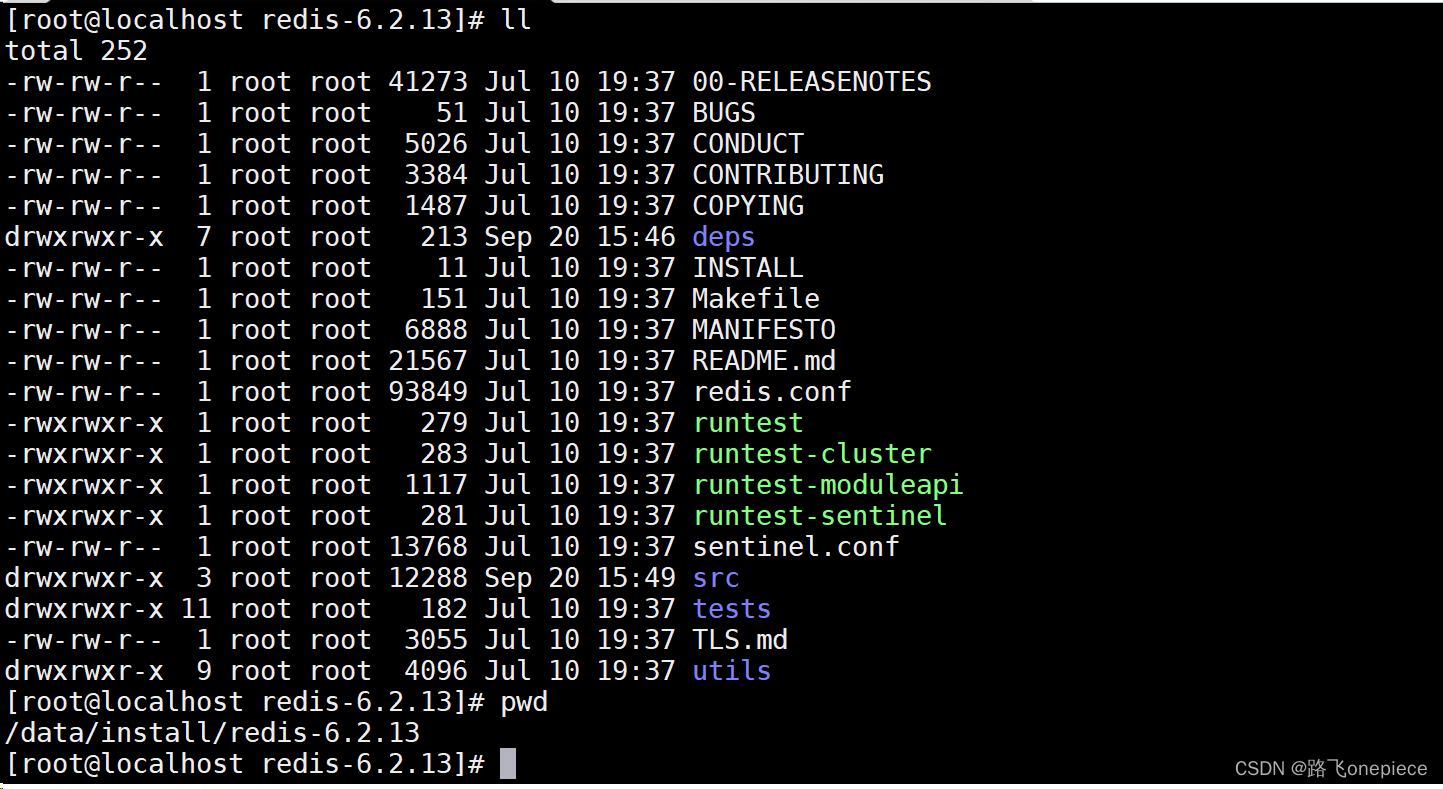This screenshot has height=789, width=1443.
Task: Click the BUGS file name
Action: 723,113
